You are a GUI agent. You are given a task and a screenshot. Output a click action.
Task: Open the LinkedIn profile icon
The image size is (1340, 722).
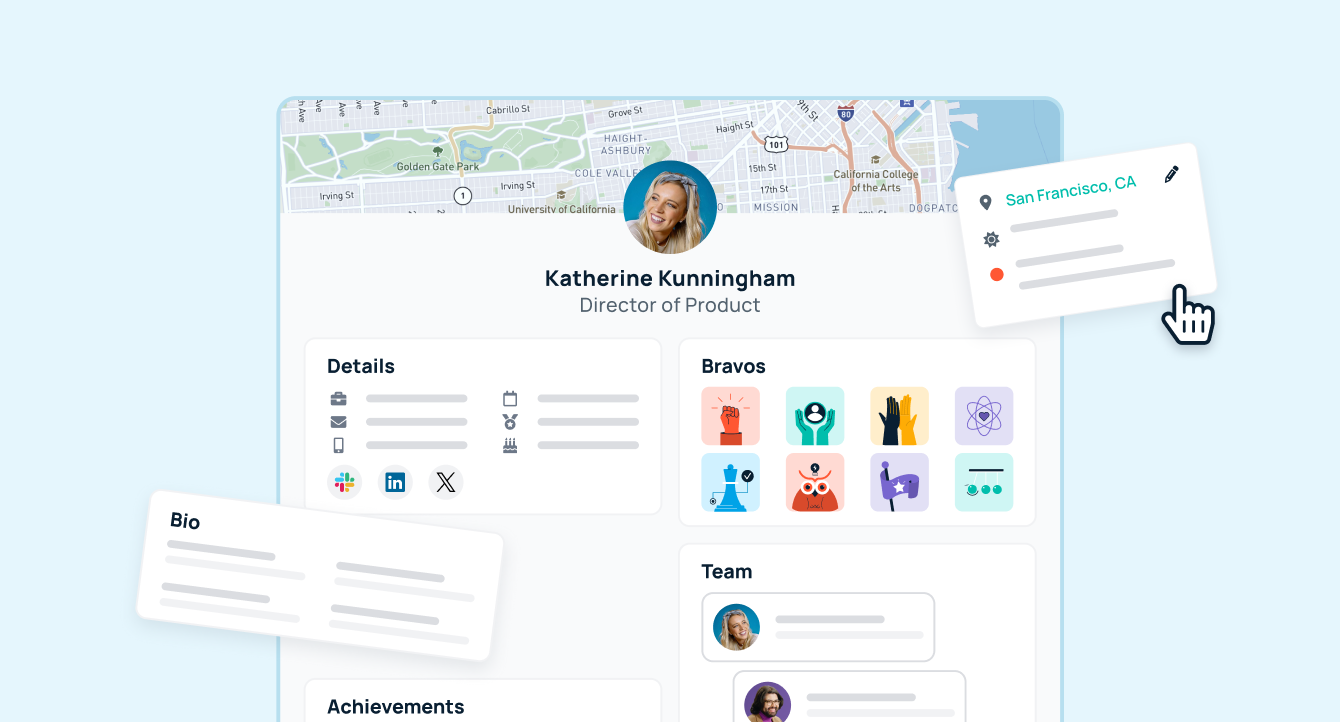(x=395, y=483)
